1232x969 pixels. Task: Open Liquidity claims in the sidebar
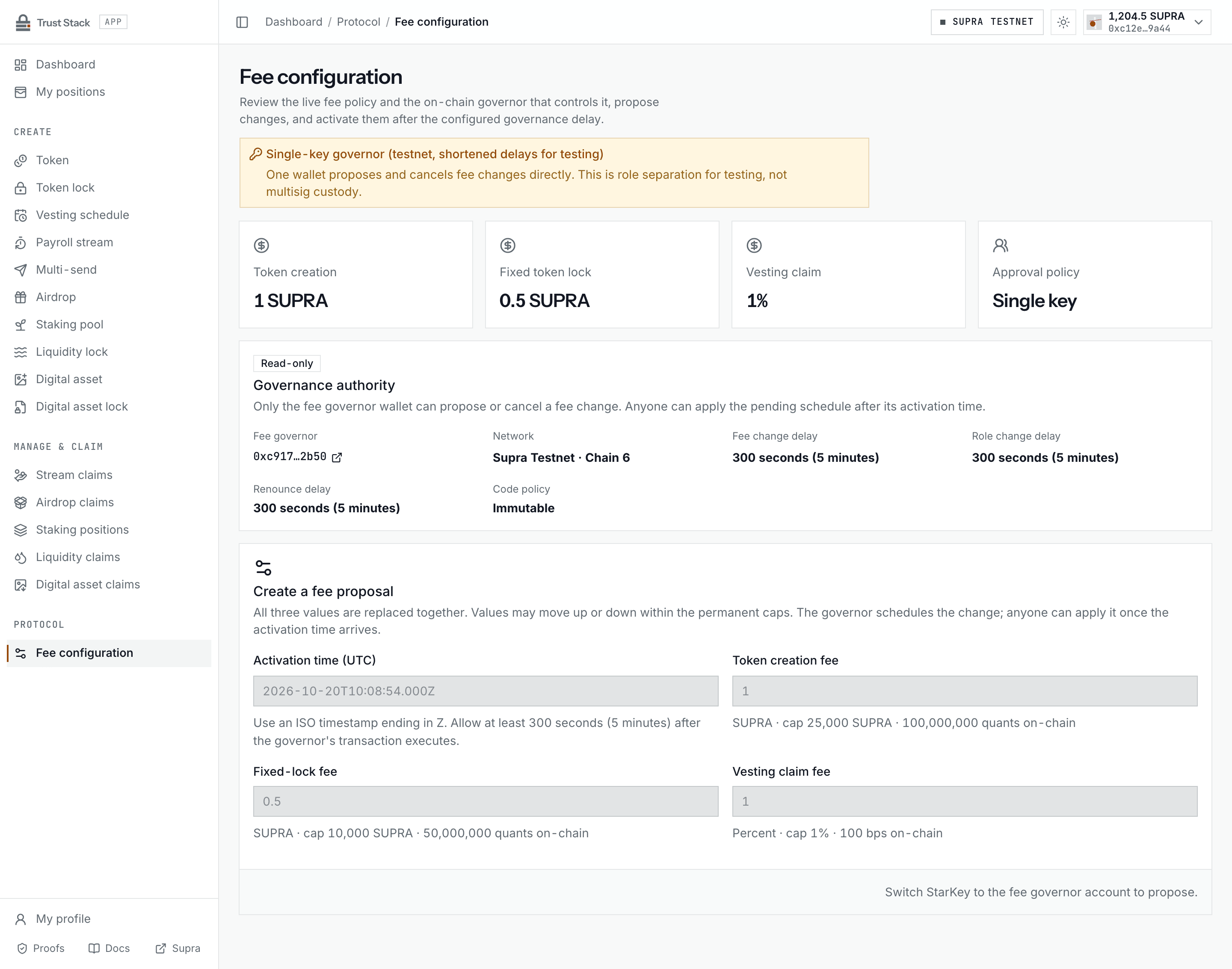(x=109, y=558)
